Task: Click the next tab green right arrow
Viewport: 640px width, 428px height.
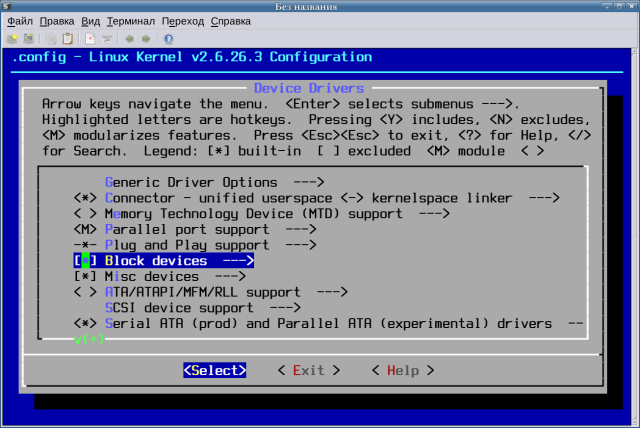Action: coord(146,39)
